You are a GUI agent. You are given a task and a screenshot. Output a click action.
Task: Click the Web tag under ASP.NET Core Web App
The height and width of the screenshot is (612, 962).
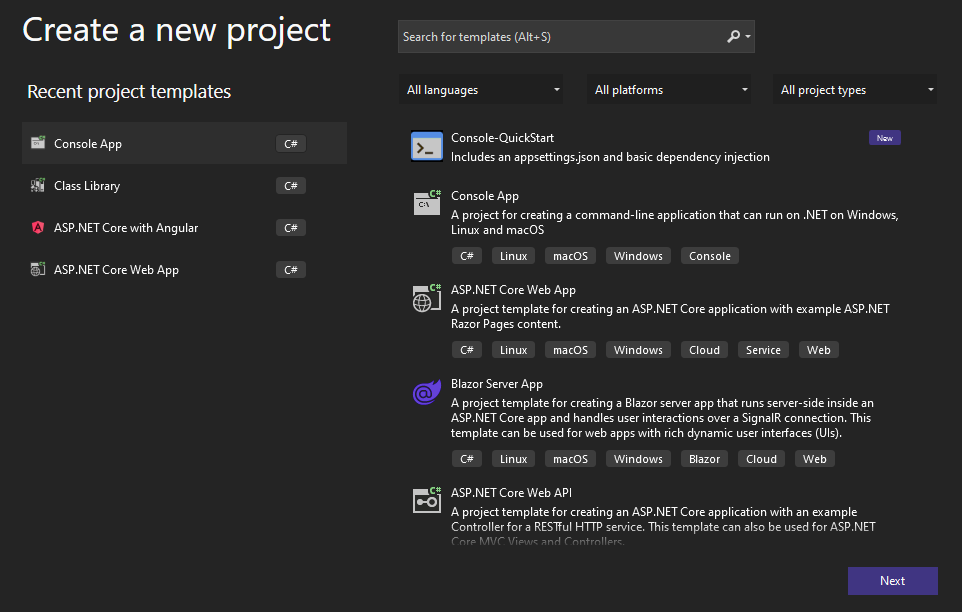(818, 350)
